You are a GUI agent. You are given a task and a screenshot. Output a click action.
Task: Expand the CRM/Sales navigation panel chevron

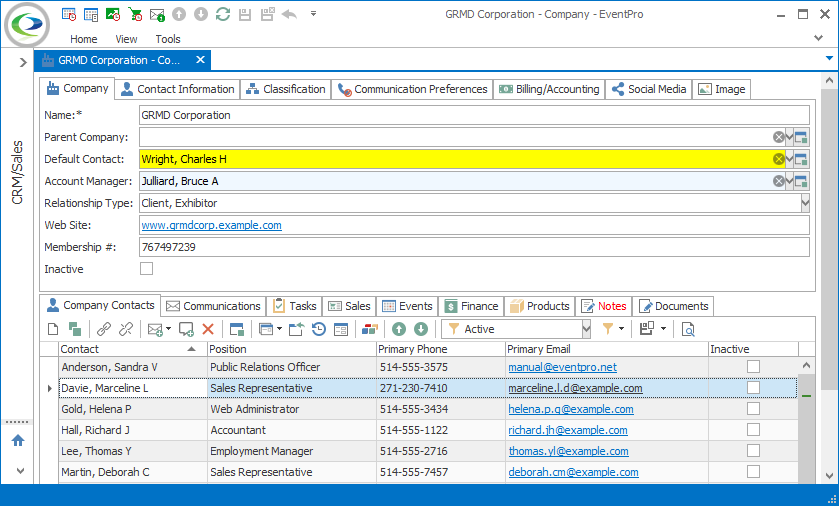click(x=23, y=62)
